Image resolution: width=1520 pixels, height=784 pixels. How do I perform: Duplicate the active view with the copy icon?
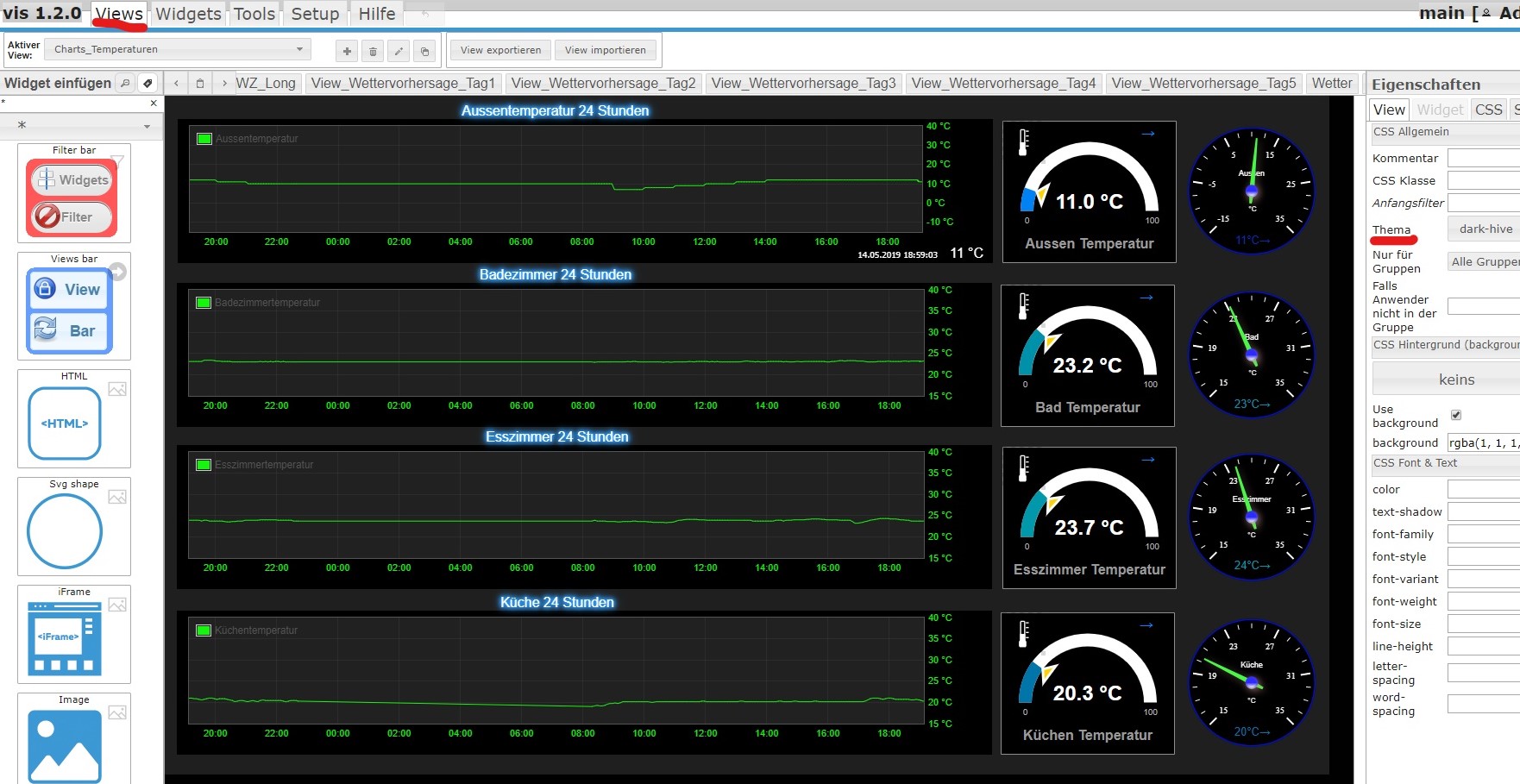pyautogui.click(x=424, y=51)
